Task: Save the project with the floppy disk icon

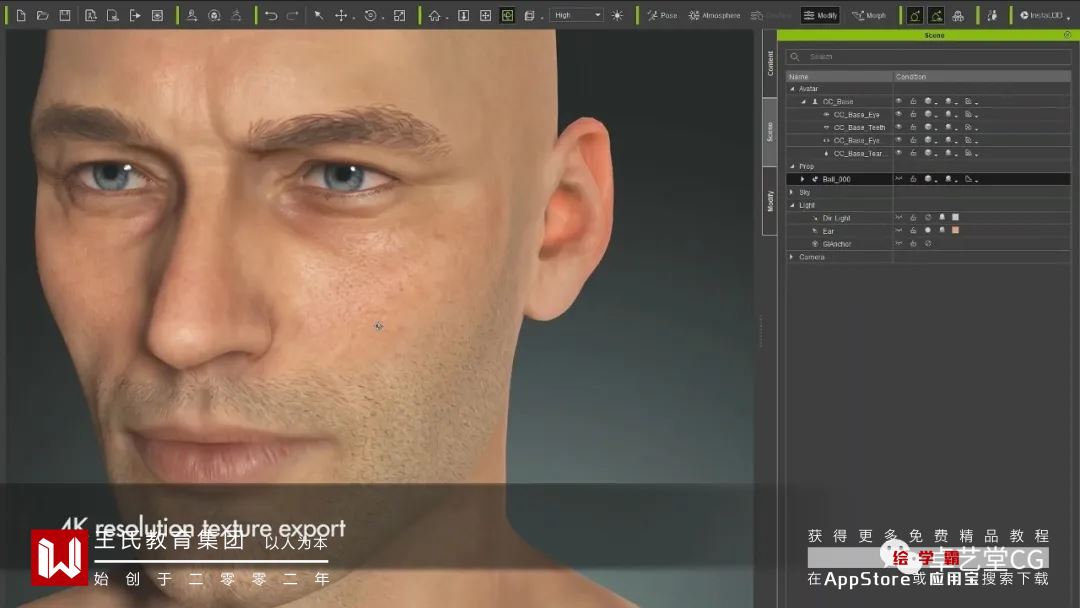Action: click(65, 15)
